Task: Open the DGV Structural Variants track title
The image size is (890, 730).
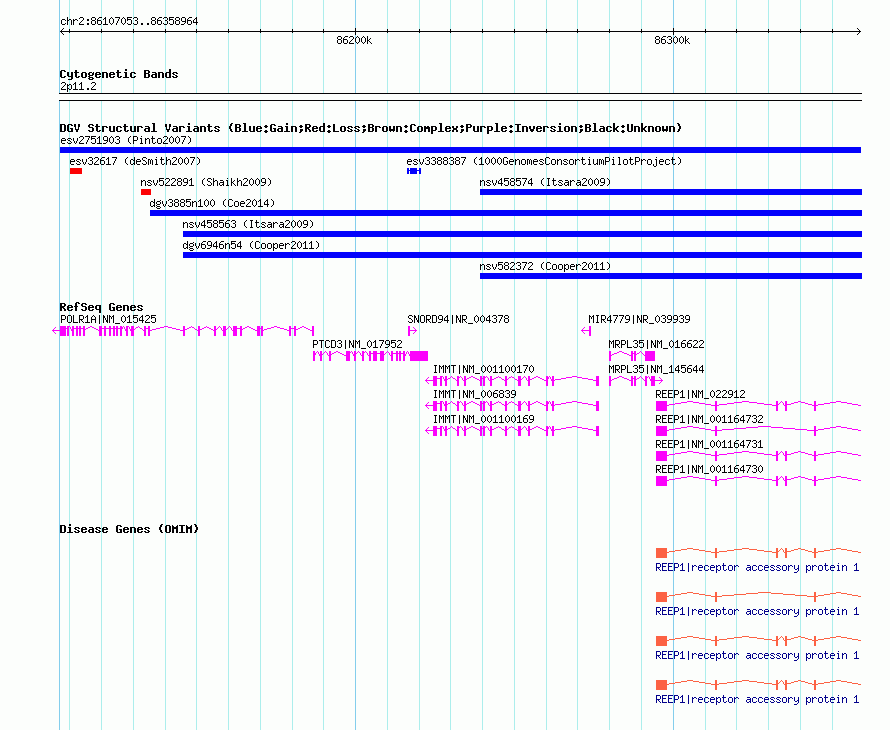Action: click(371, 128)
